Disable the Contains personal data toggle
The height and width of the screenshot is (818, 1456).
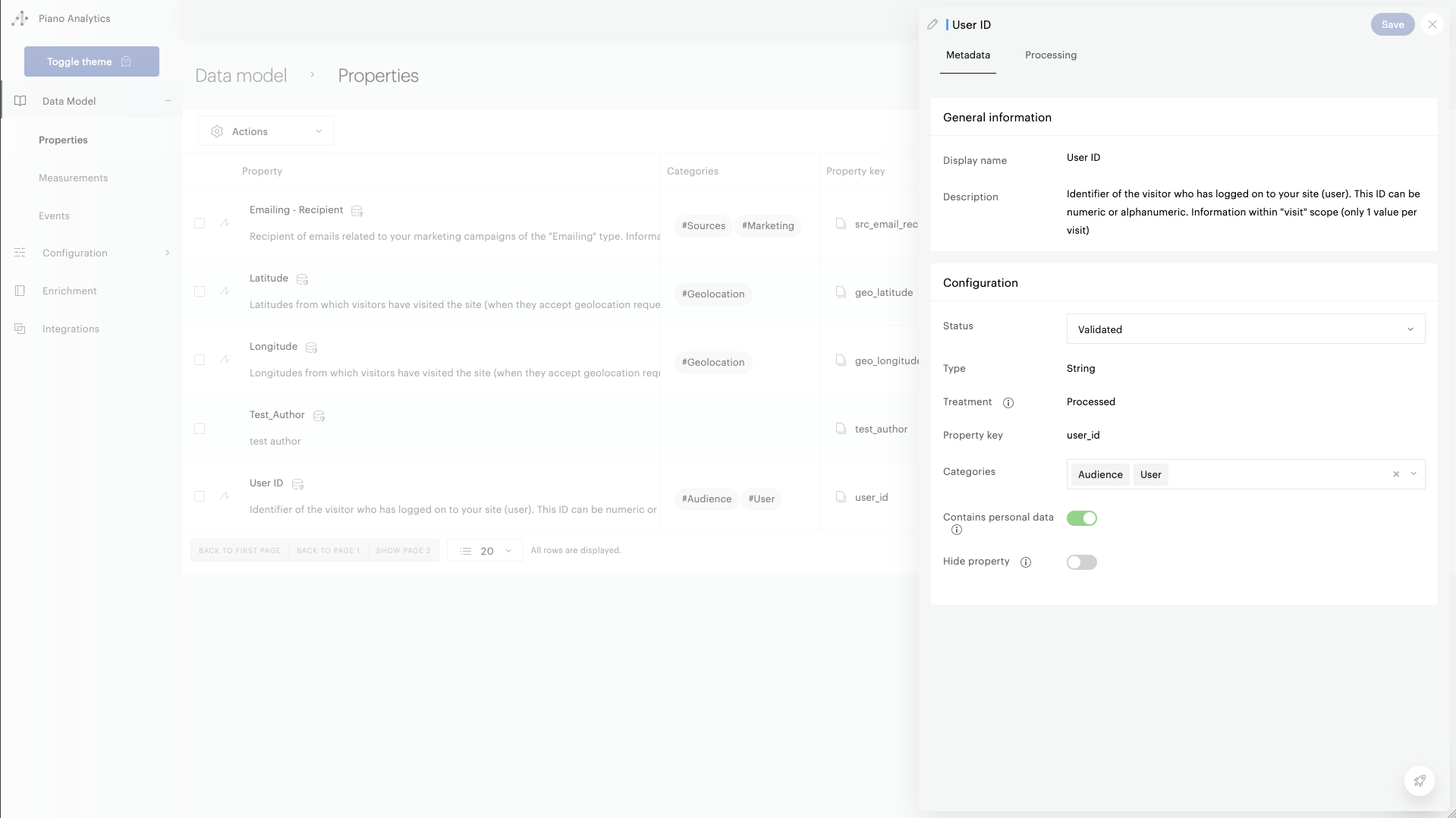1081,518
